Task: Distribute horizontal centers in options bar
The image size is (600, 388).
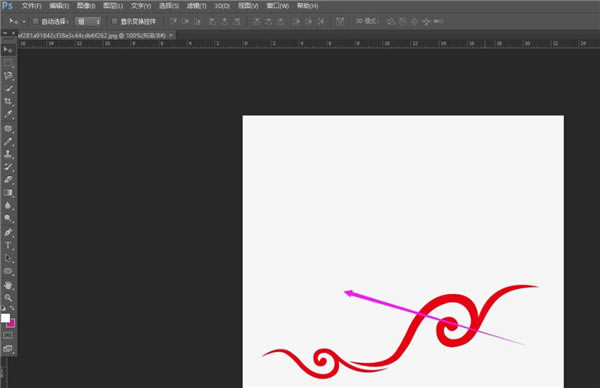Action: coord(308,21)
